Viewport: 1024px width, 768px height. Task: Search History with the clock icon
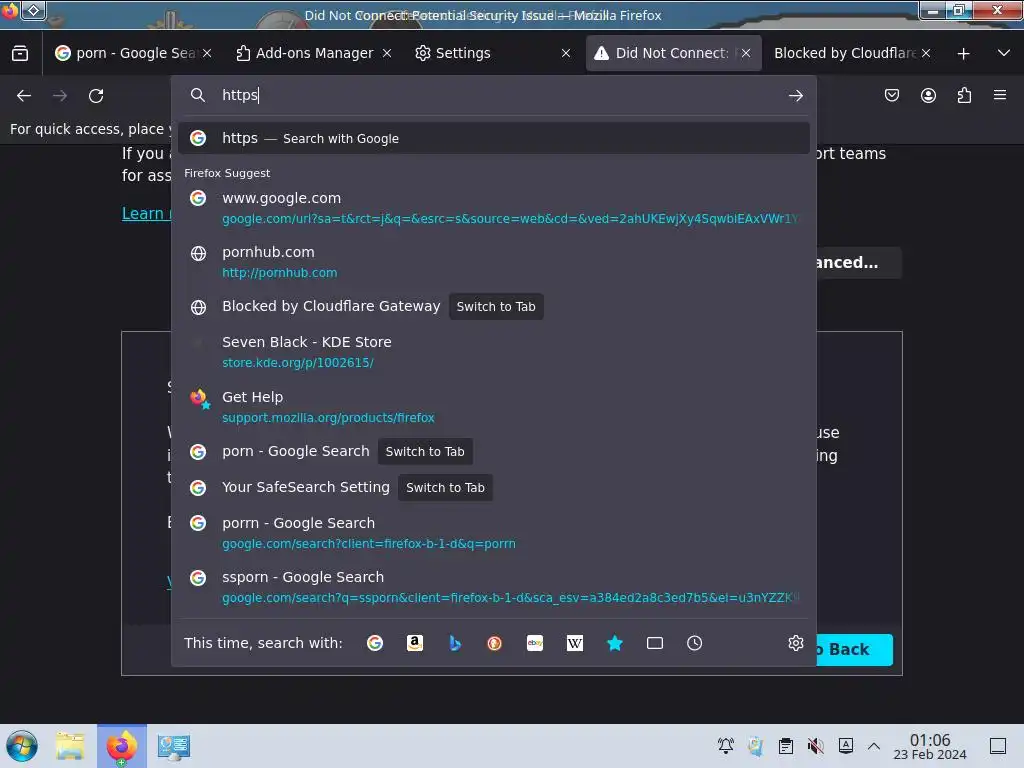click(694, 643)
